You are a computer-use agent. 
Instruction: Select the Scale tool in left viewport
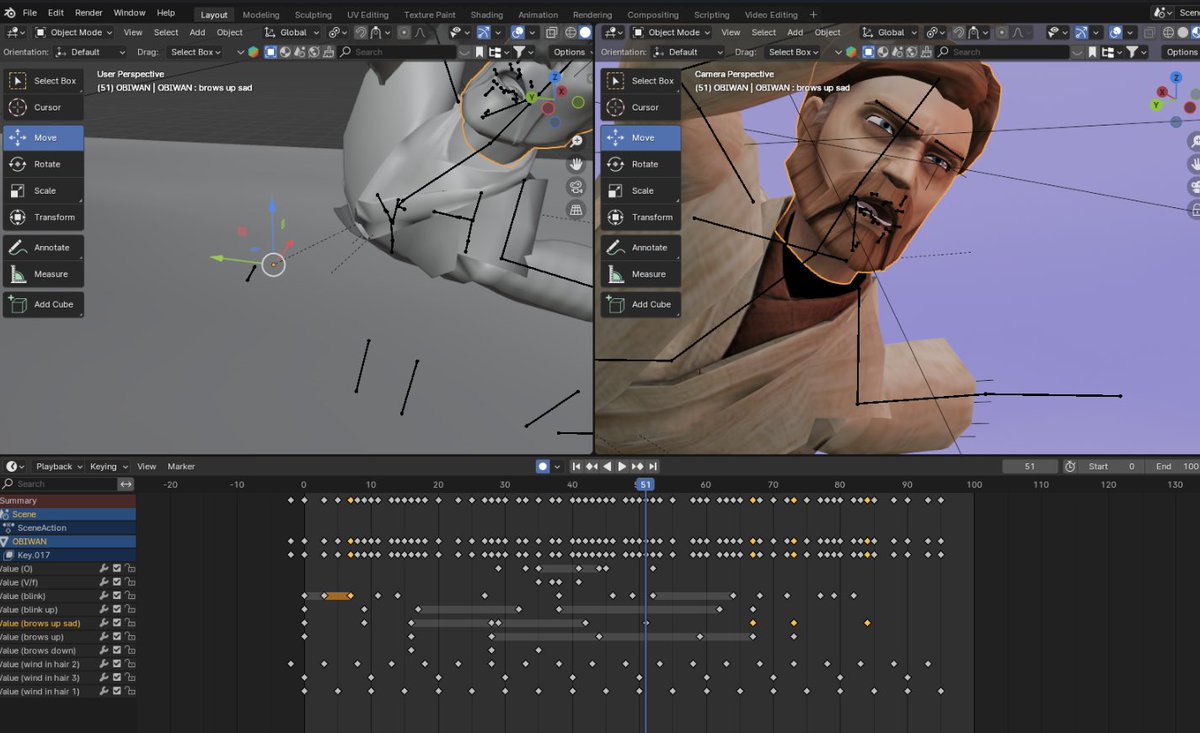[x=43, y=191]
